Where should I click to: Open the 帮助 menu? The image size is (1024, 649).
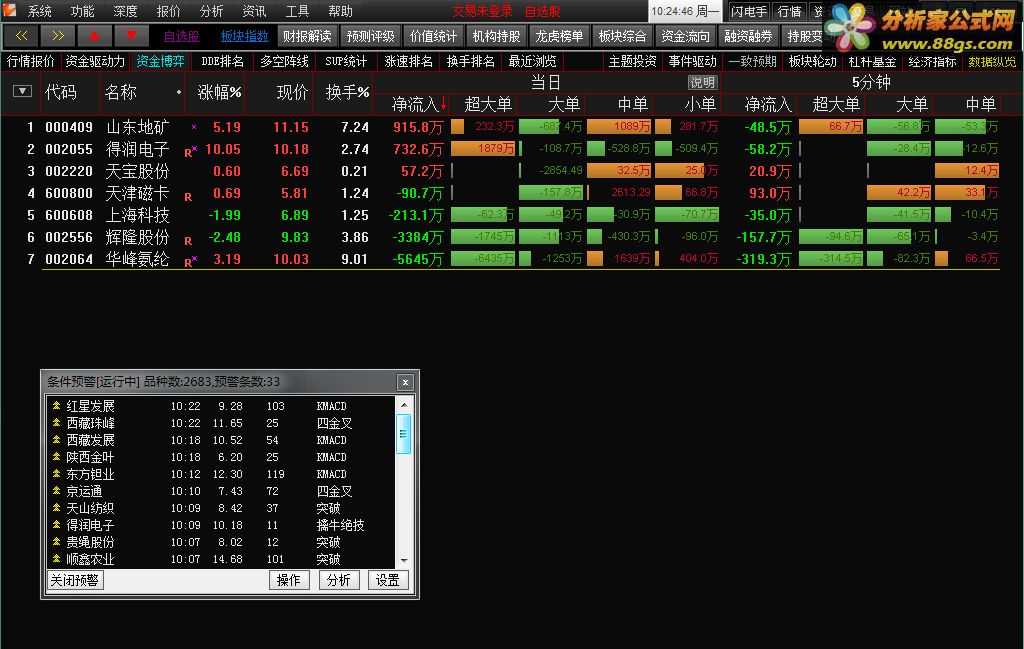coord(340,11)
